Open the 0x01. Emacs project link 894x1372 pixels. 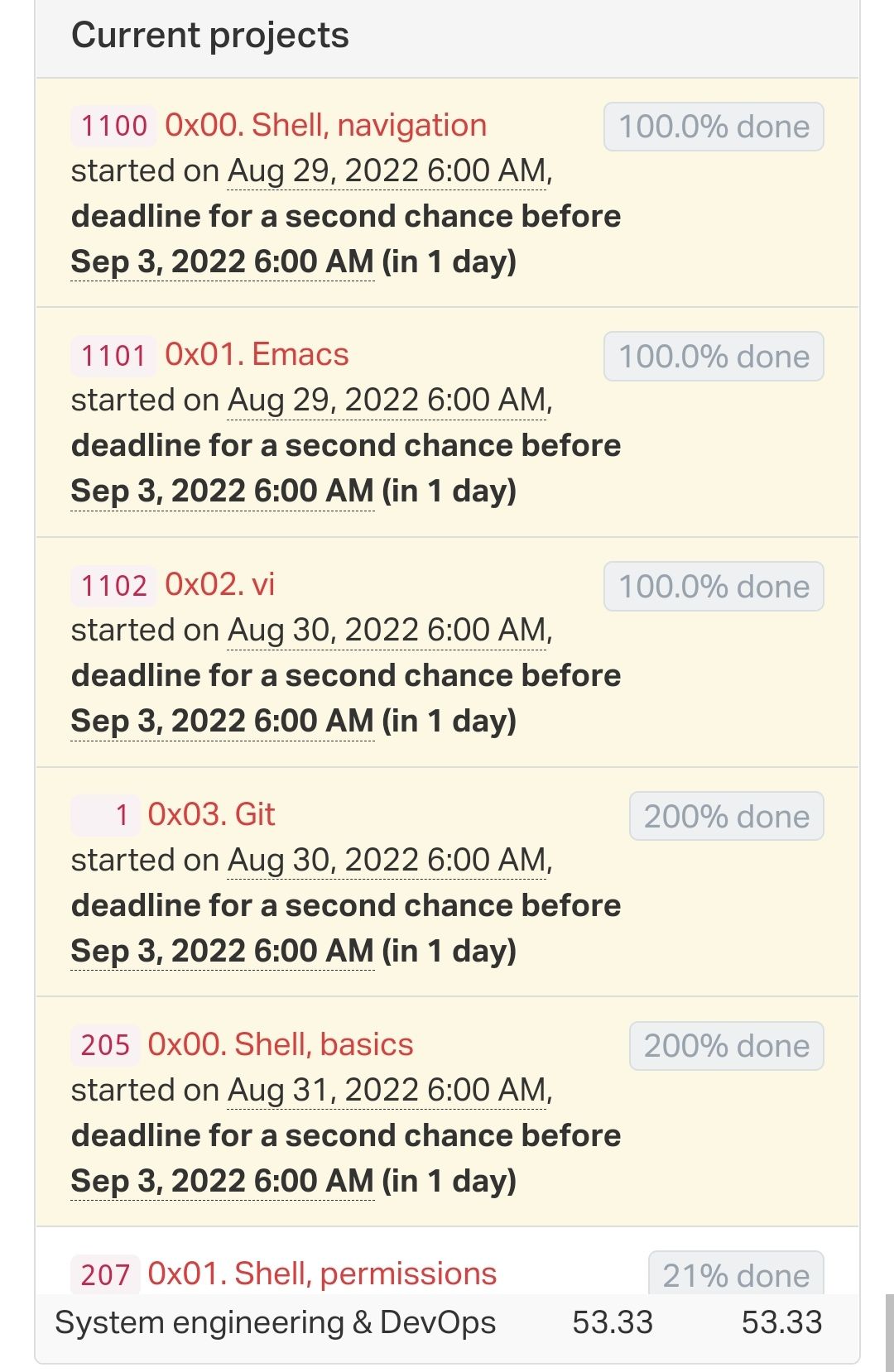pos(257,354)
